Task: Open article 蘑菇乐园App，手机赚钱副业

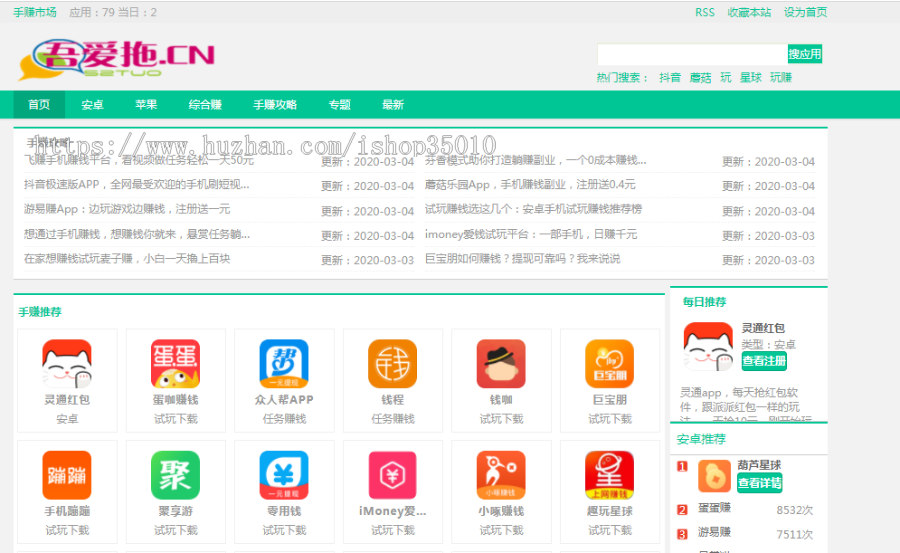Action: [x=530, y=185]
